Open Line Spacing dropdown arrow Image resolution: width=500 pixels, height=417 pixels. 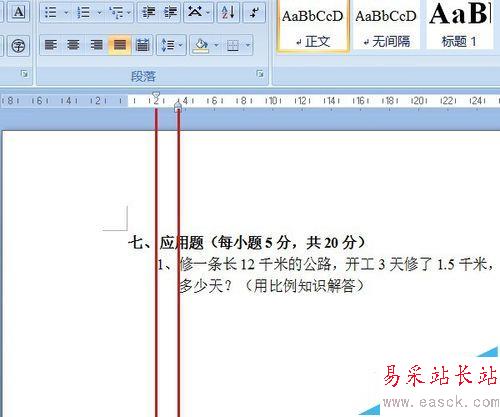tap(181, 45)
